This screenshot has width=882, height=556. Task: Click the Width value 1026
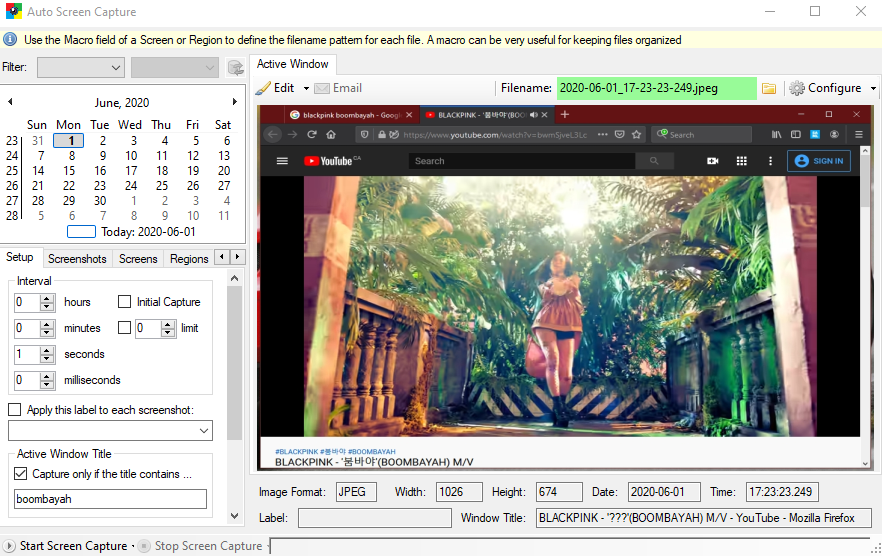(459, 492)
